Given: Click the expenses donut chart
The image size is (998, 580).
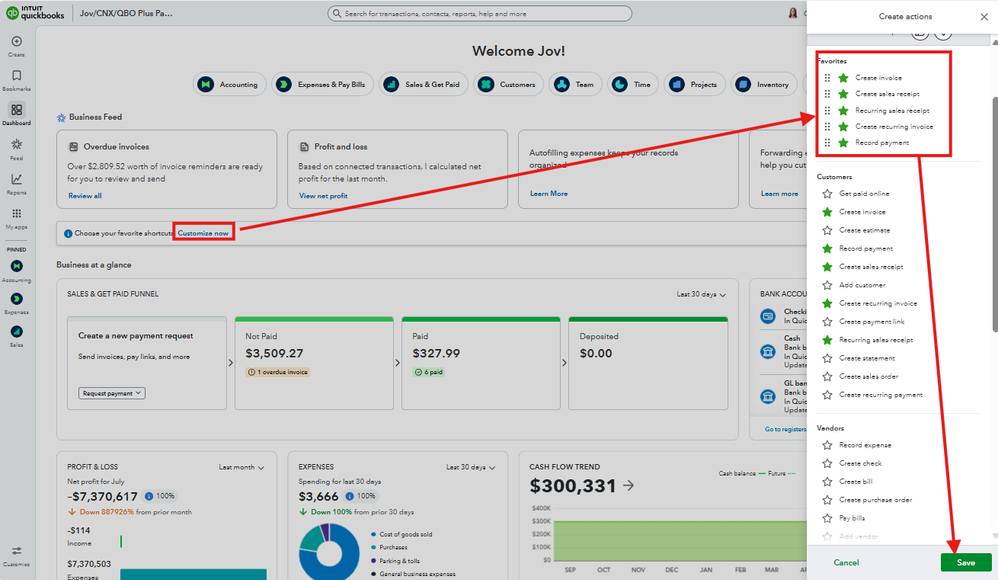Looking at the screenshot, I should click(x=329, y=551).
